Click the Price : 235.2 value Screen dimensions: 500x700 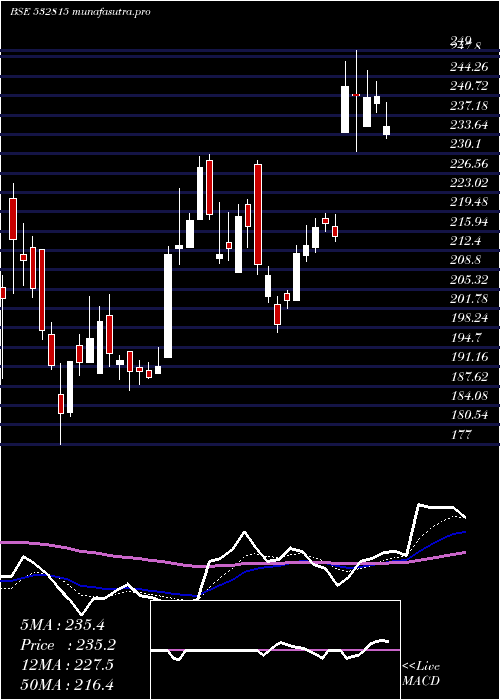[x=68, y=645]
